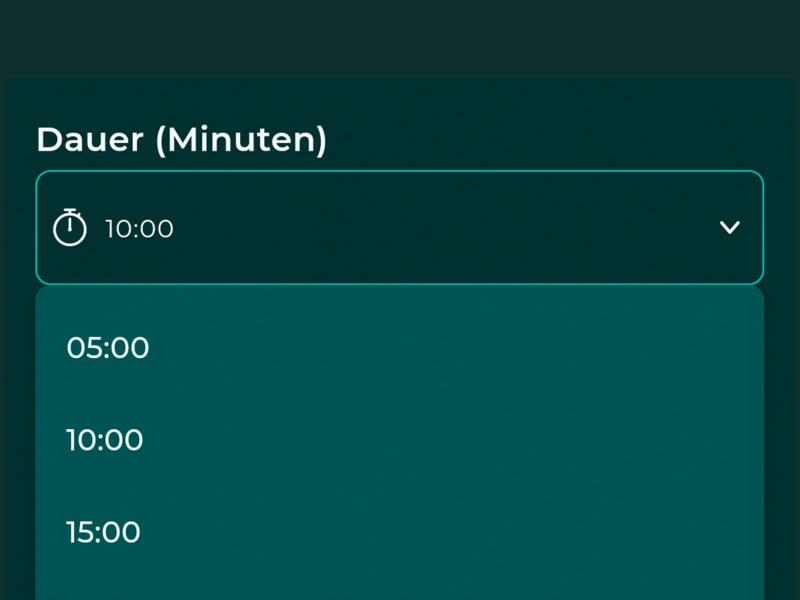Select the 05:00 duration option

[107, 348]
